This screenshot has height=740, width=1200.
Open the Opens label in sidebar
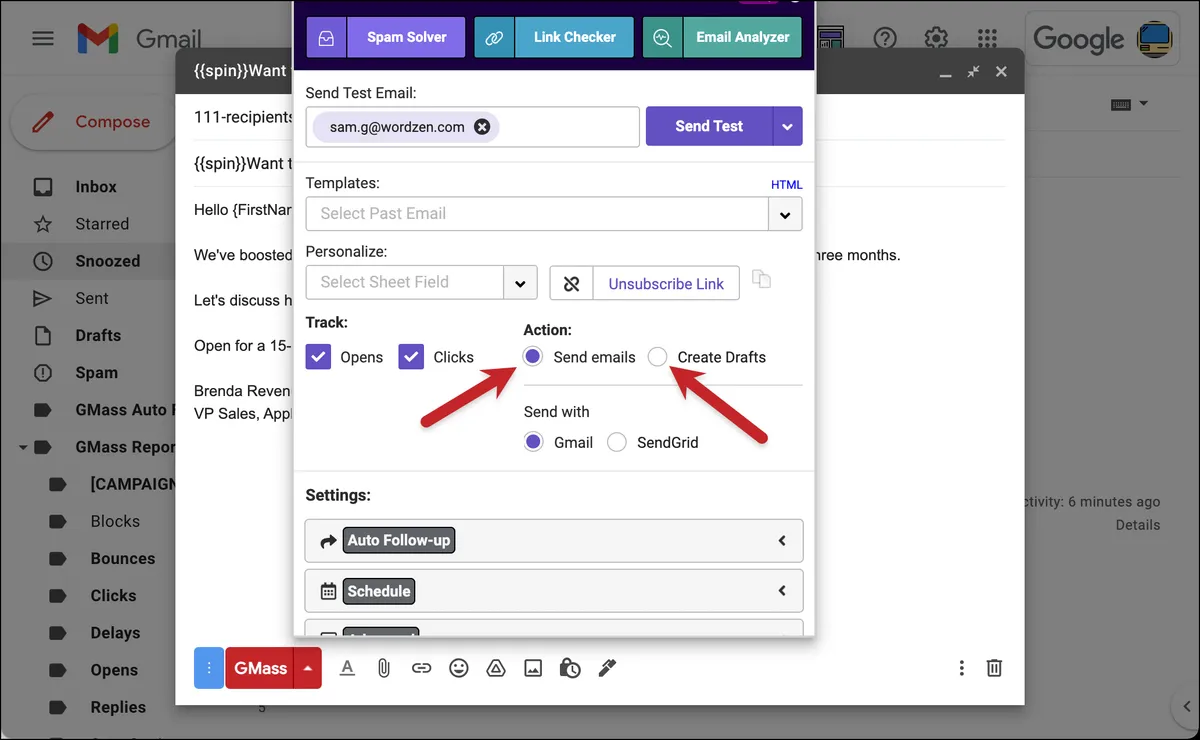114,670
